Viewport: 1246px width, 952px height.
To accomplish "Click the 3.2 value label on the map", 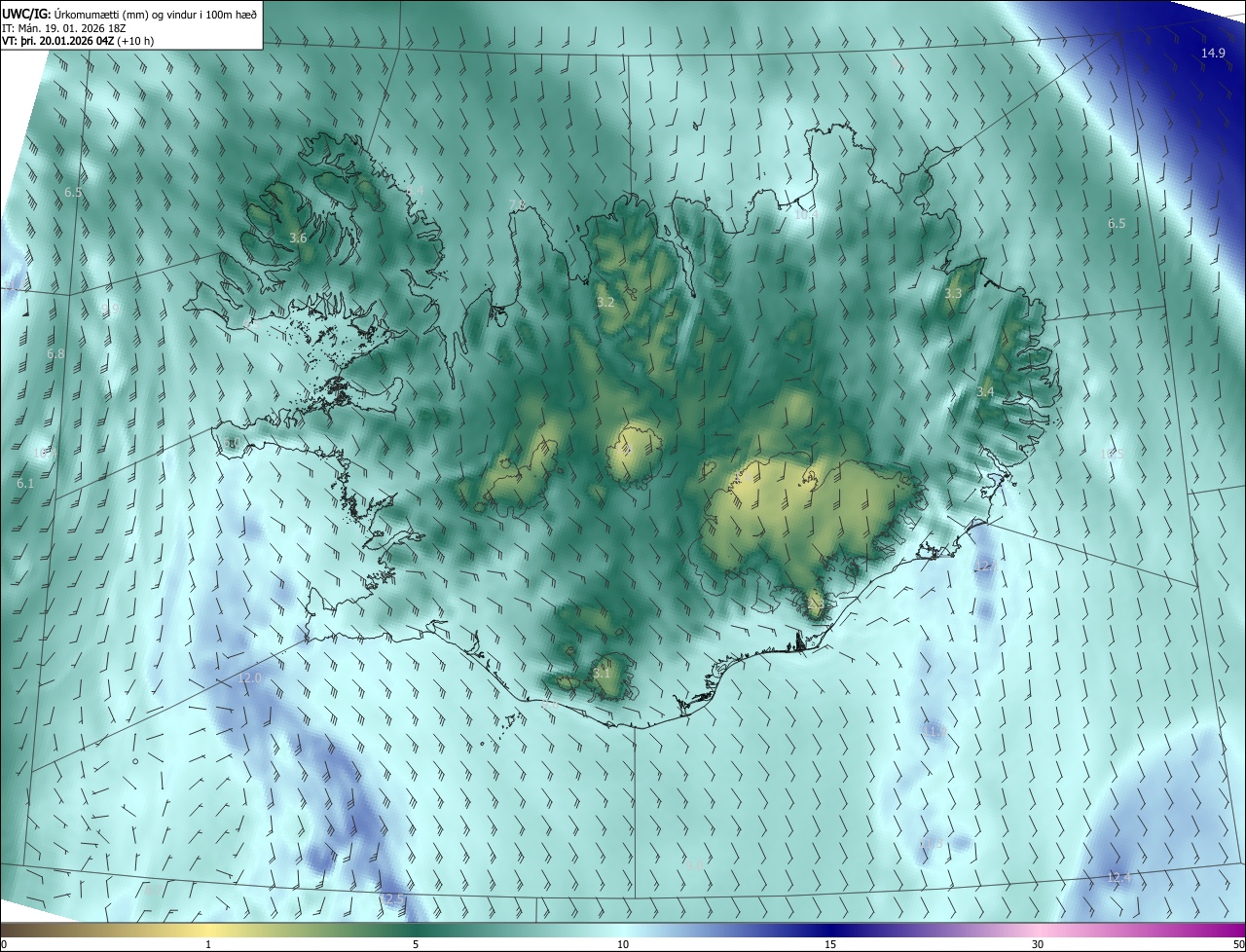I will tap(605, 302).
